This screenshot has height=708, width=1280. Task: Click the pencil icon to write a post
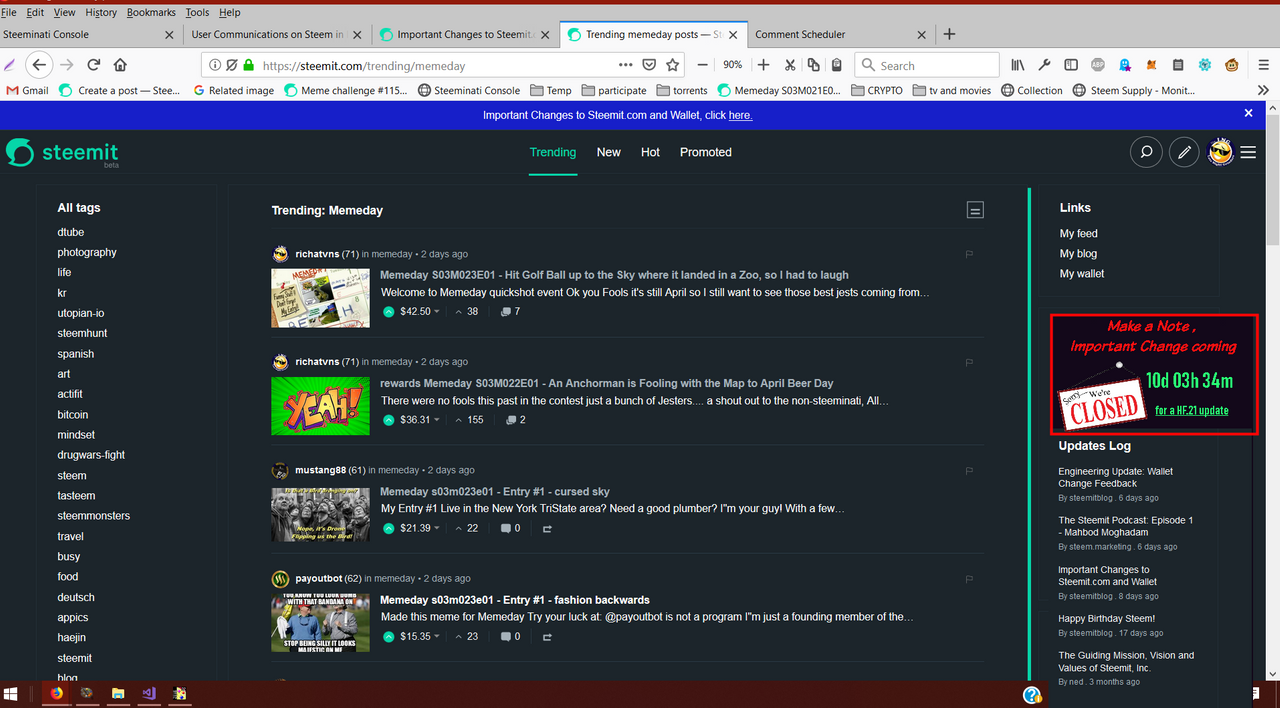coord(1184,153)
